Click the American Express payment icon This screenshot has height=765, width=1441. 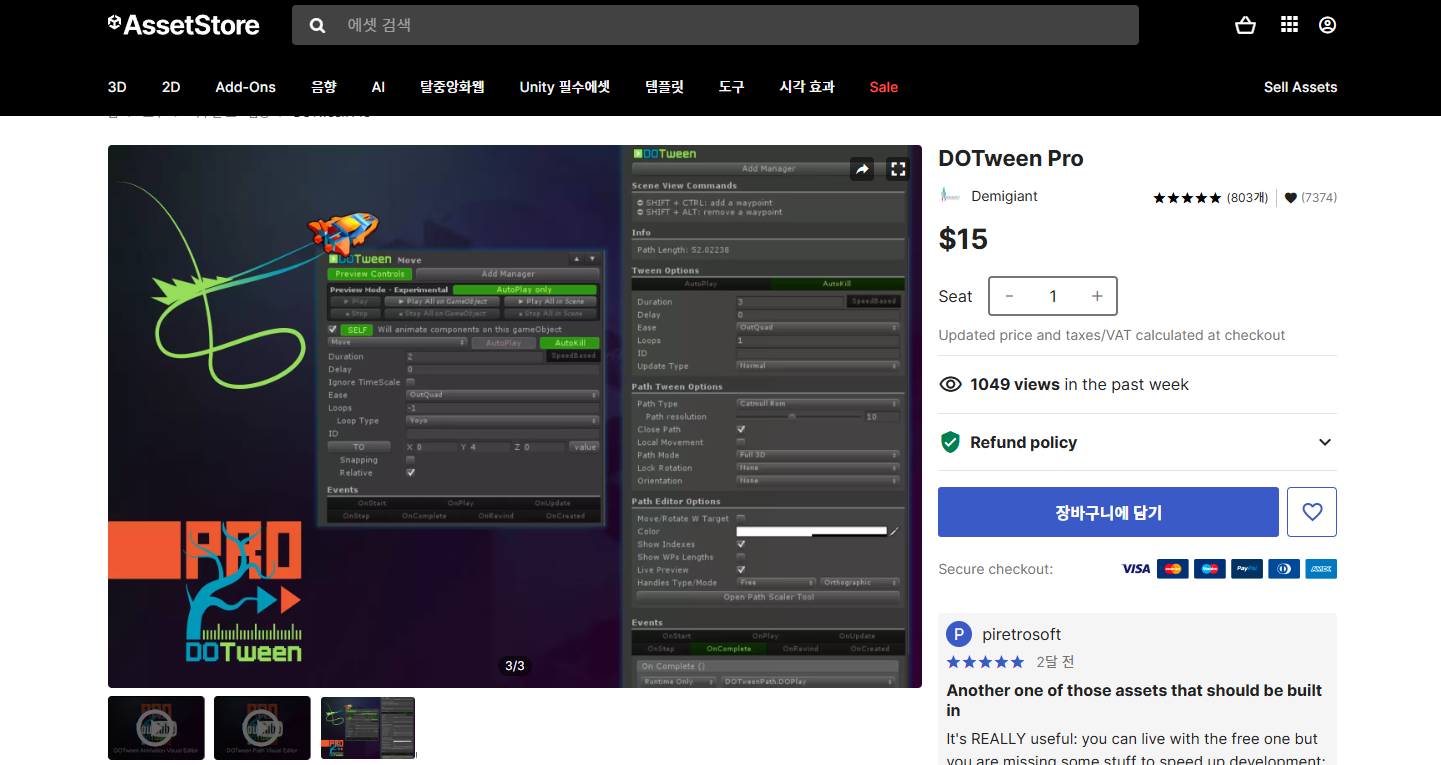1321,569
